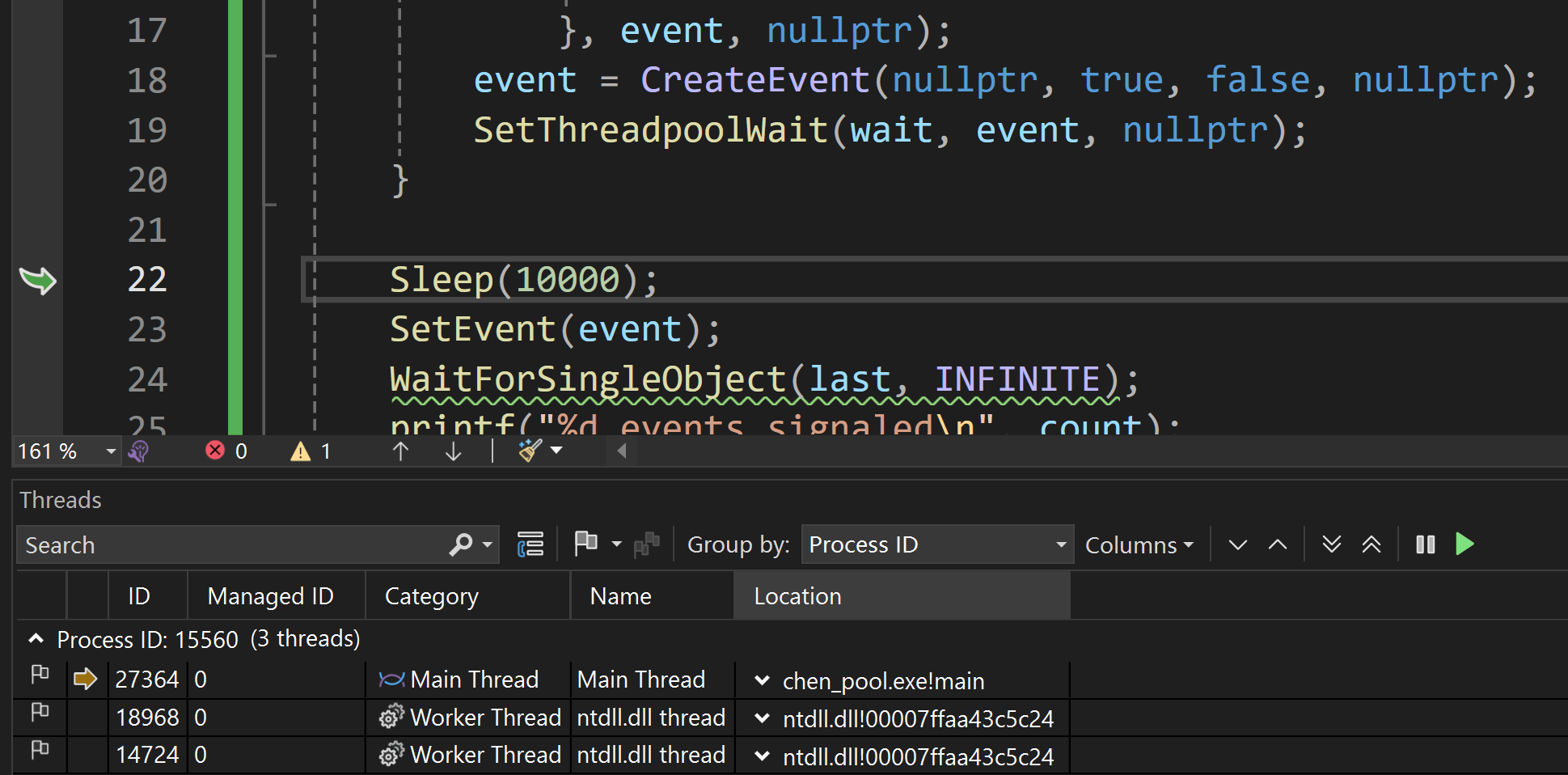Click the code cleanup broom icon
Viewport: 1568px width, 775px height.
pyautogui.click(x=530, y=451)
